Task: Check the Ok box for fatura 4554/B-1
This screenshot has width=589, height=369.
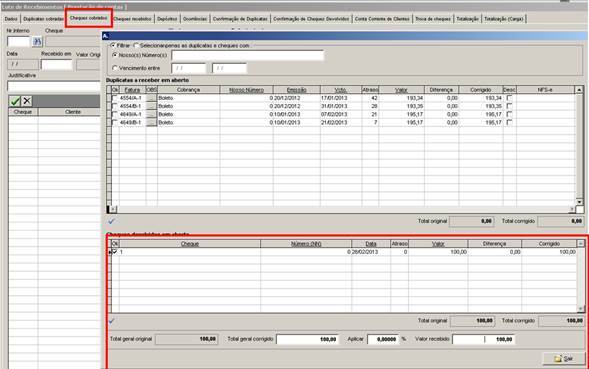Action: tap(115, 106)
